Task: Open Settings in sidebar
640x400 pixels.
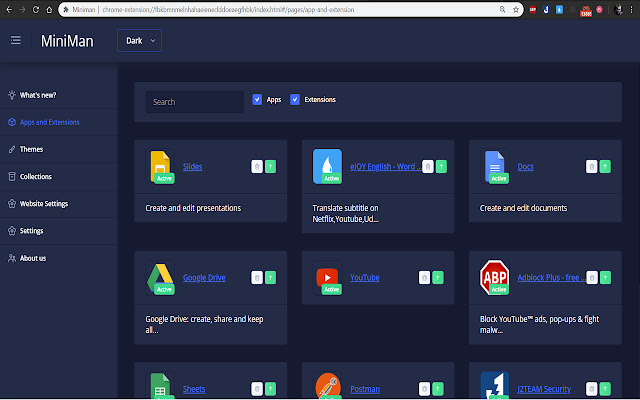Action: (x=31, y=231)
